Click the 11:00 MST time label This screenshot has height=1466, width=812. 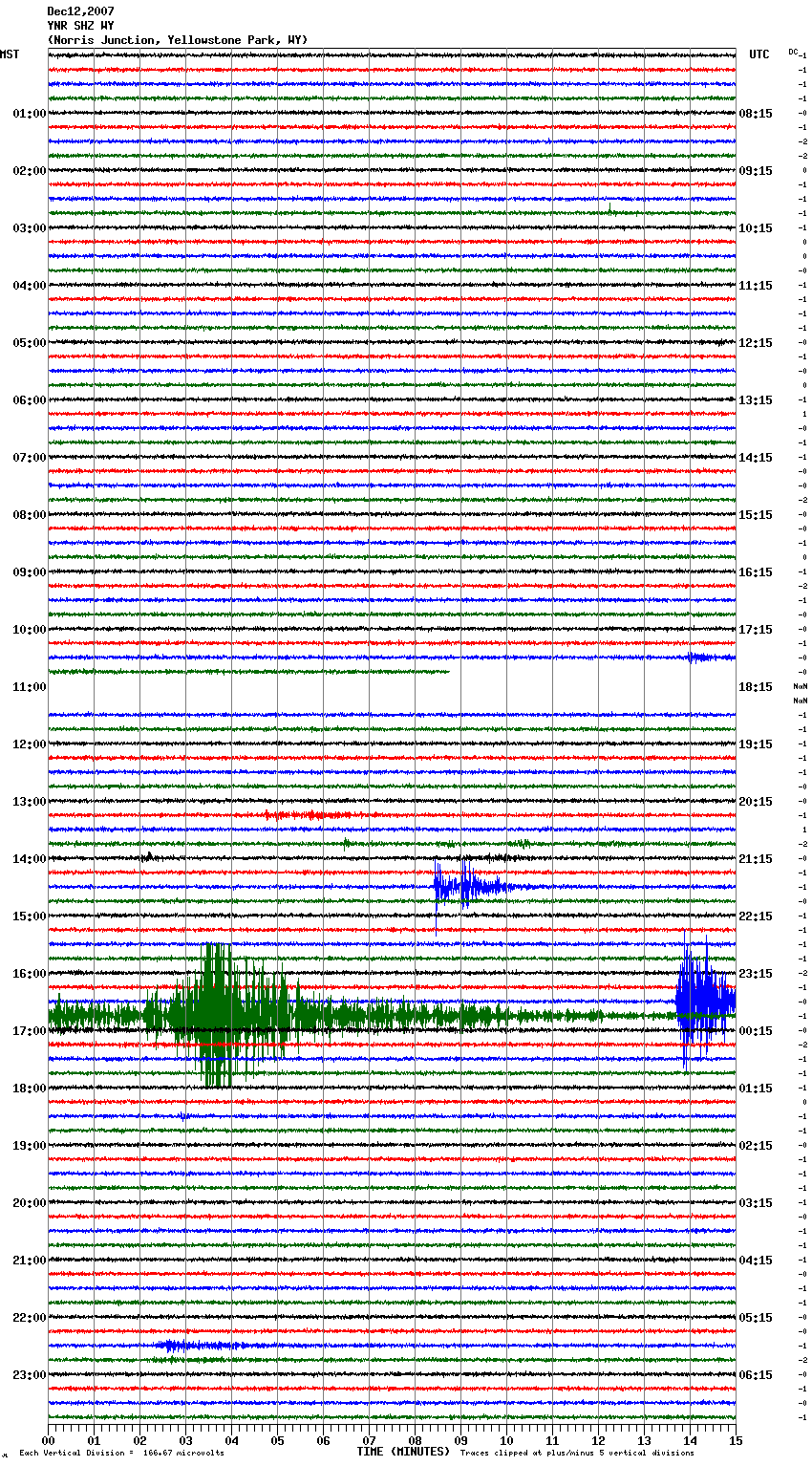point(29,687)
